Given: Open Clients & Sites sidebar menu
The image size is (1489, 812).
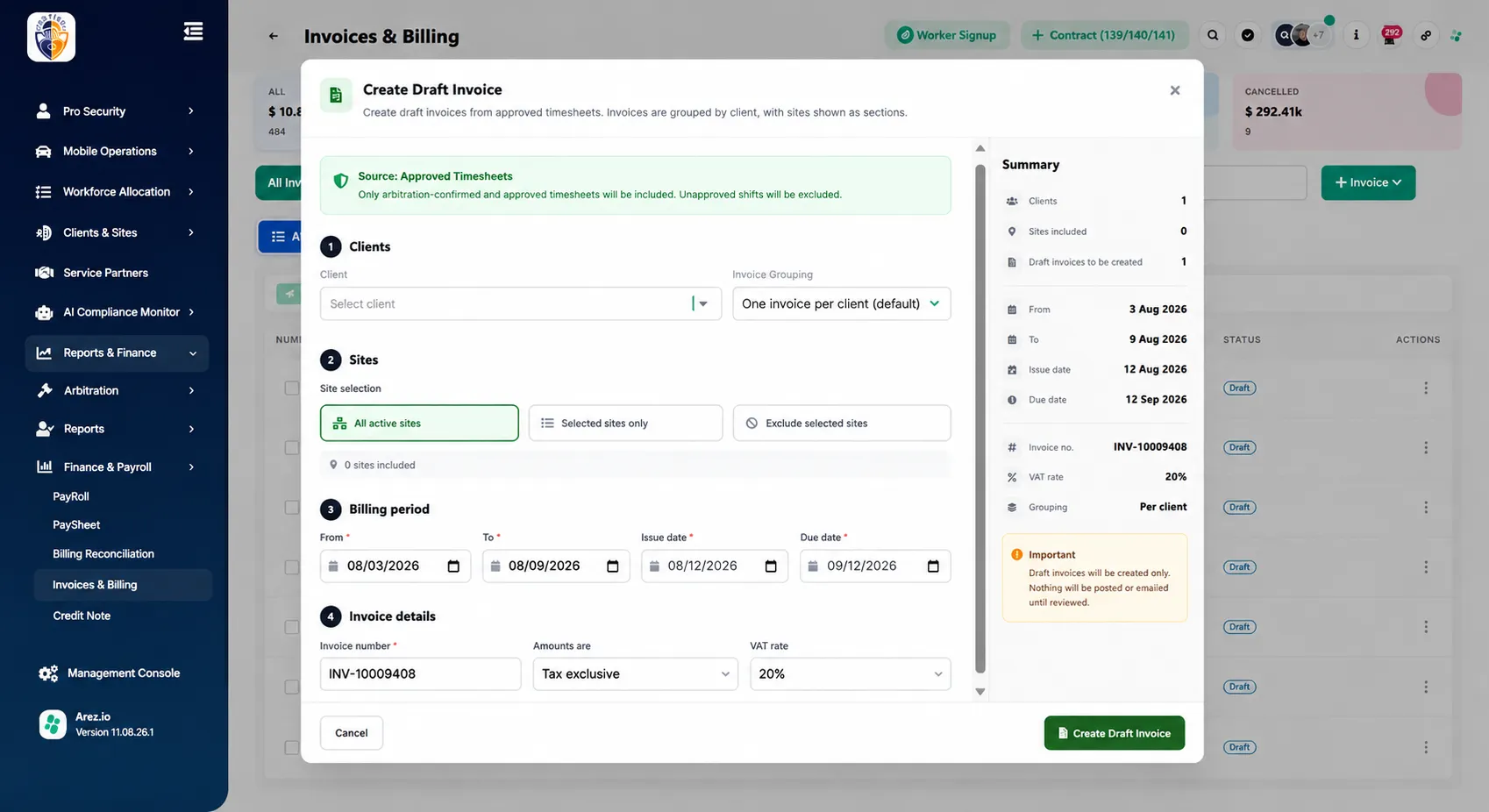Looking at the screenshot, I should pos(117,232).
